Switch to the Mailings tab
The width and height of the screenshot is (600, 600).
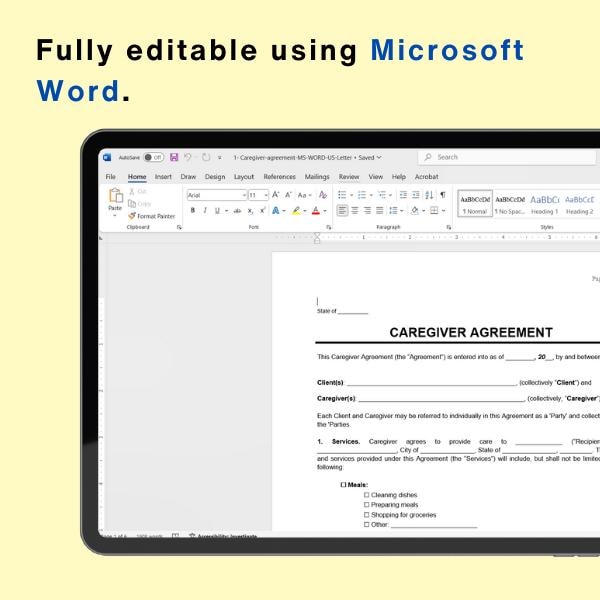click(x=317, y=177)
